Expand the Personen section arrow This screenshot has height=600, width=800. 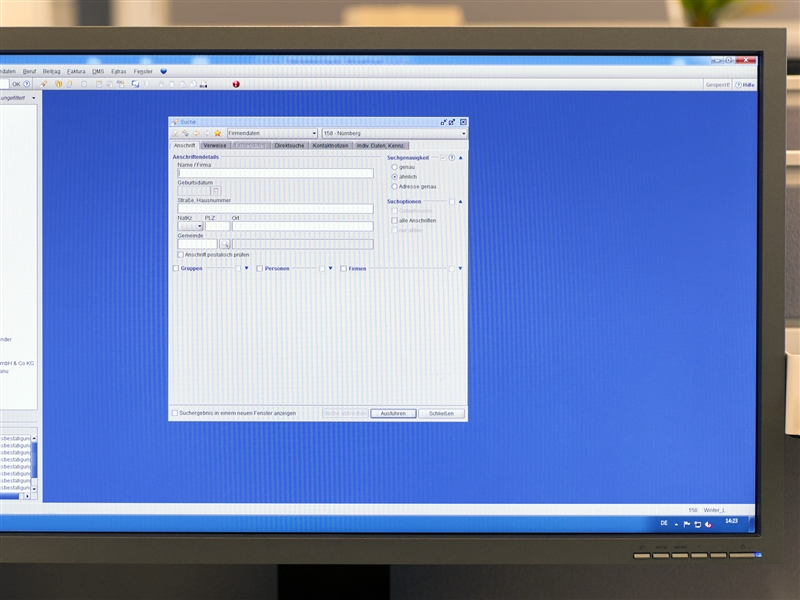pyautogui.click(x=330, y=268)
